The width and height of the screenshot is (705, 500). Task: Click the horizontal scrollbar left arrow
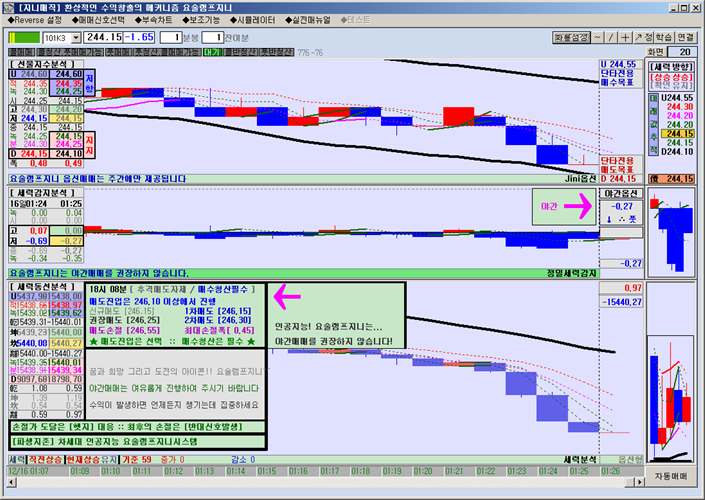12,482
